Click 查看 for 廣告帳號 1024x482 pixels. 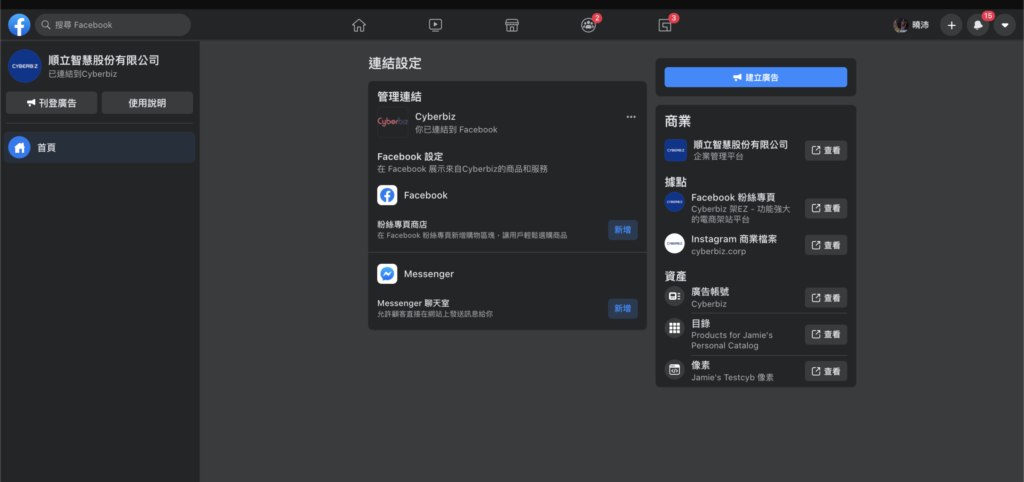(825, 297)
